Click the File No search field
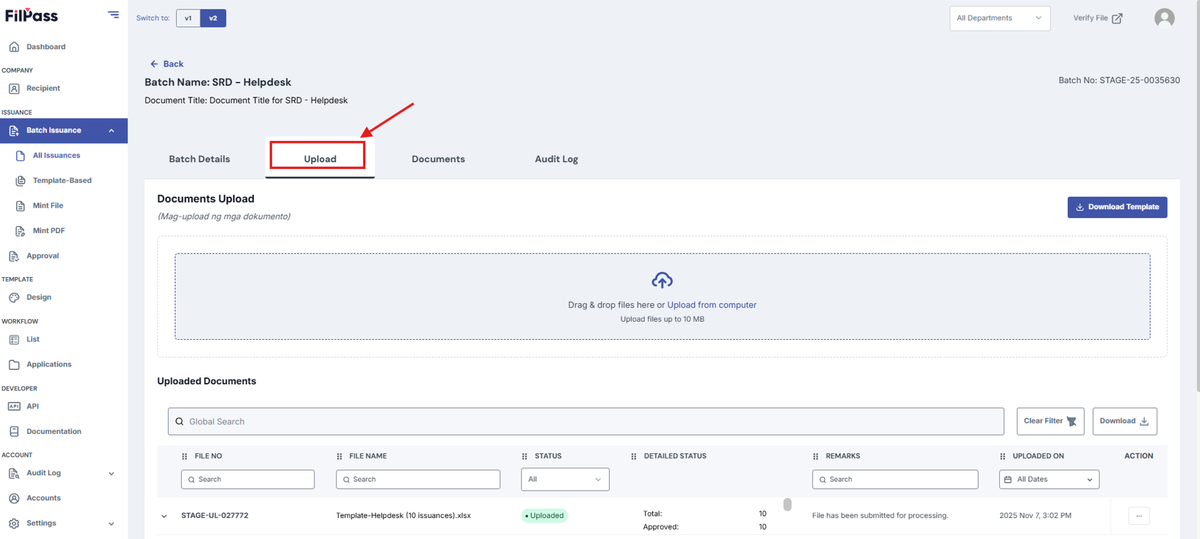The height and width of the screenshot is (539, 1200). pos(247,479)
